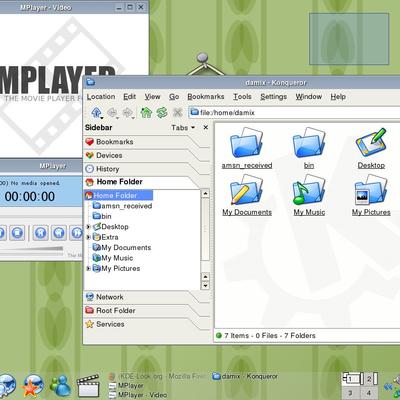Screen dimensions: 400x400
Task: Open history dropdown under Up arrow
Action: [x=101, y=118]
